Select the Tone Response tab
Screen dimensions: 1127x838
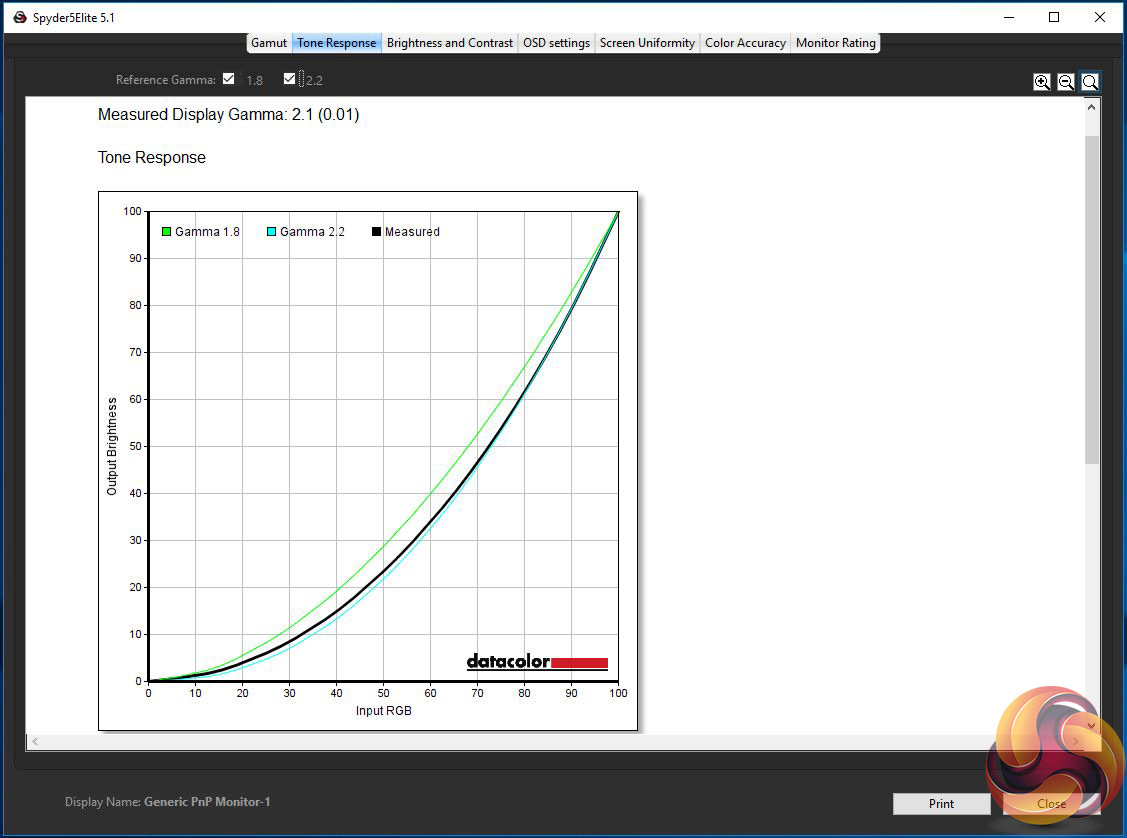[x=336, y=43]
